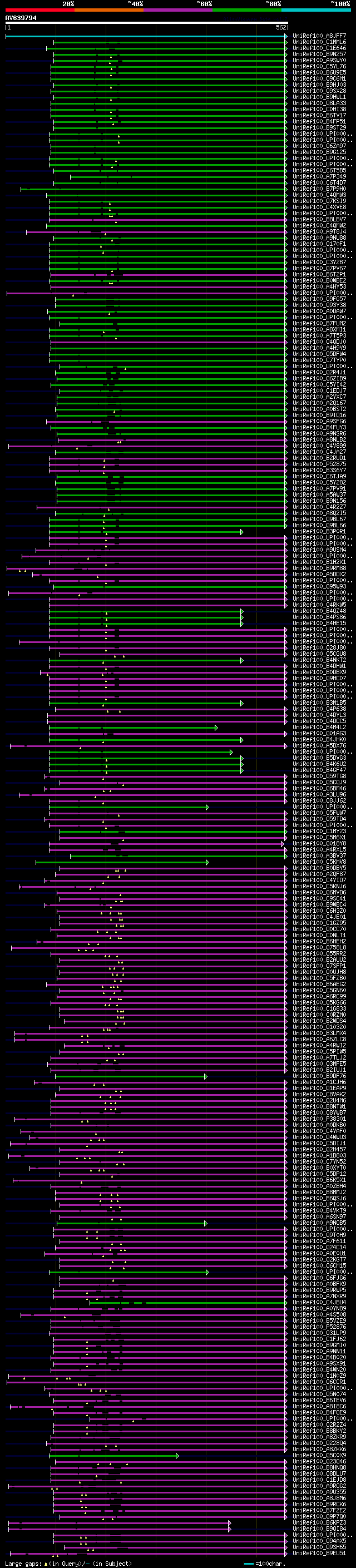The image size is (356, 1568).
Task: Select the UniRef100_C1MY23 entry
Action: point(319,832)
